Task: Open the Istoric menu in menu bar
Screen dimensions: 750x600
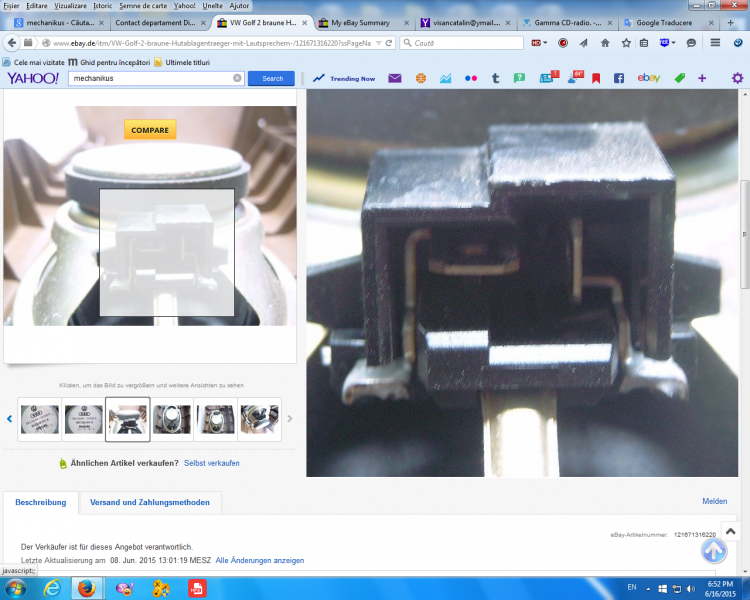Action: (103, 6)
